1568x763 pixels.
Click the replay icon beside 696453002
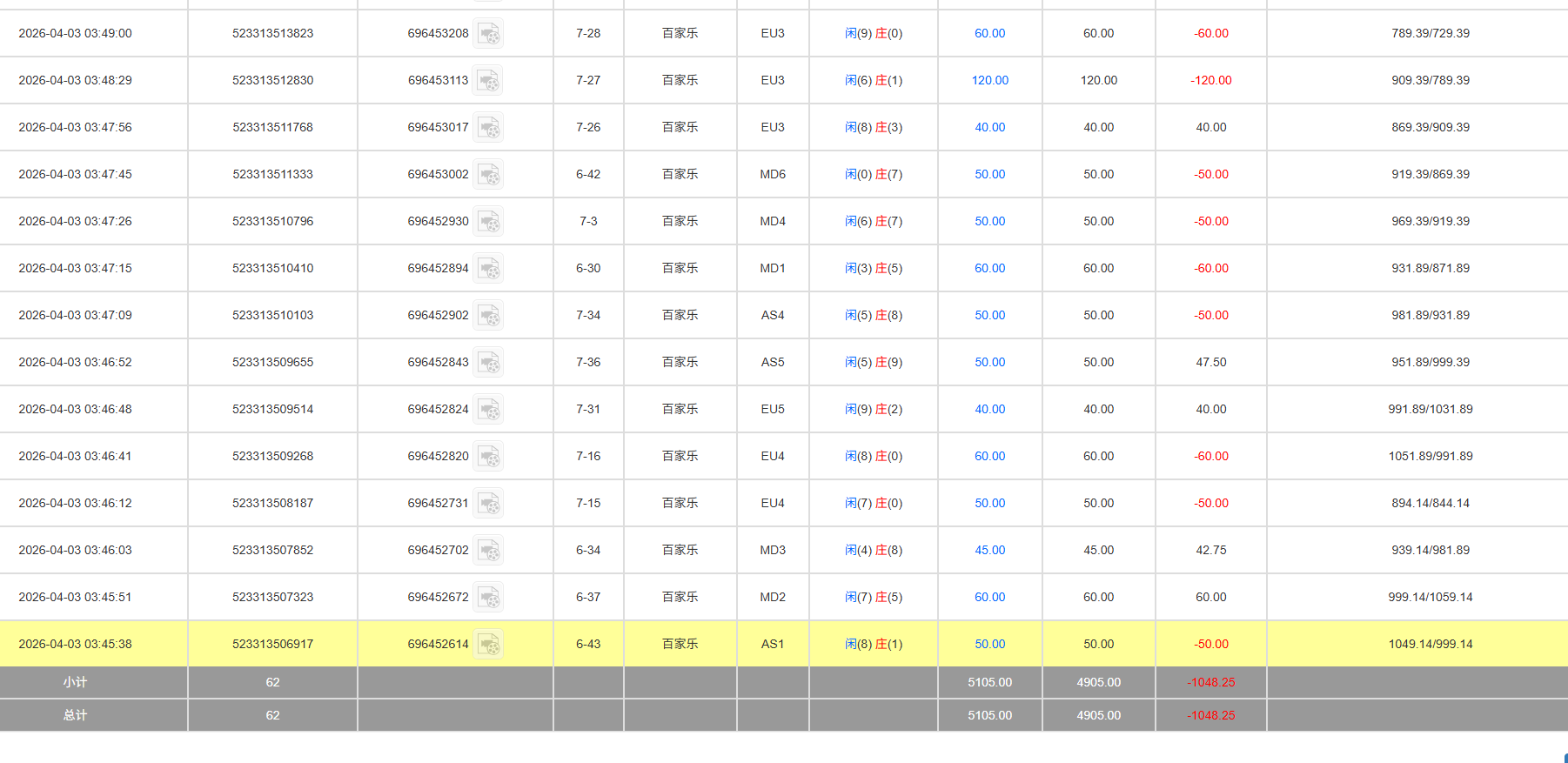488,175
